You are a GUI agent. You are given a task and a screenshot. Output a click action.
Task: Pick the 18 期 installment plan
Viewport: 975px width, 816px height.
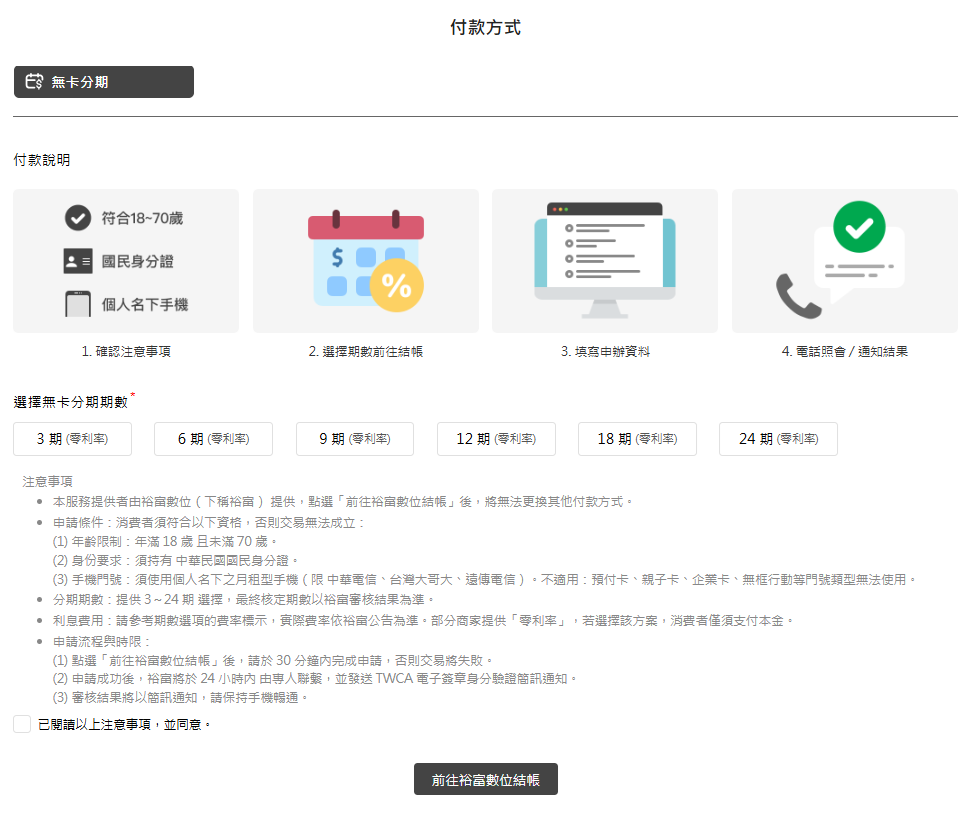point(637,439)
